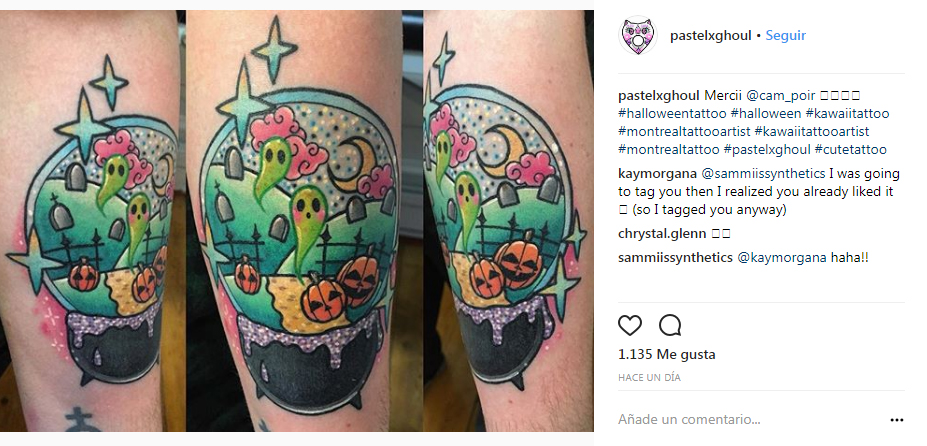The width and height of the screenshot is (927, 446).
Task: Open pastelxghoul username in post header
Action: click(x=711, y=35)
